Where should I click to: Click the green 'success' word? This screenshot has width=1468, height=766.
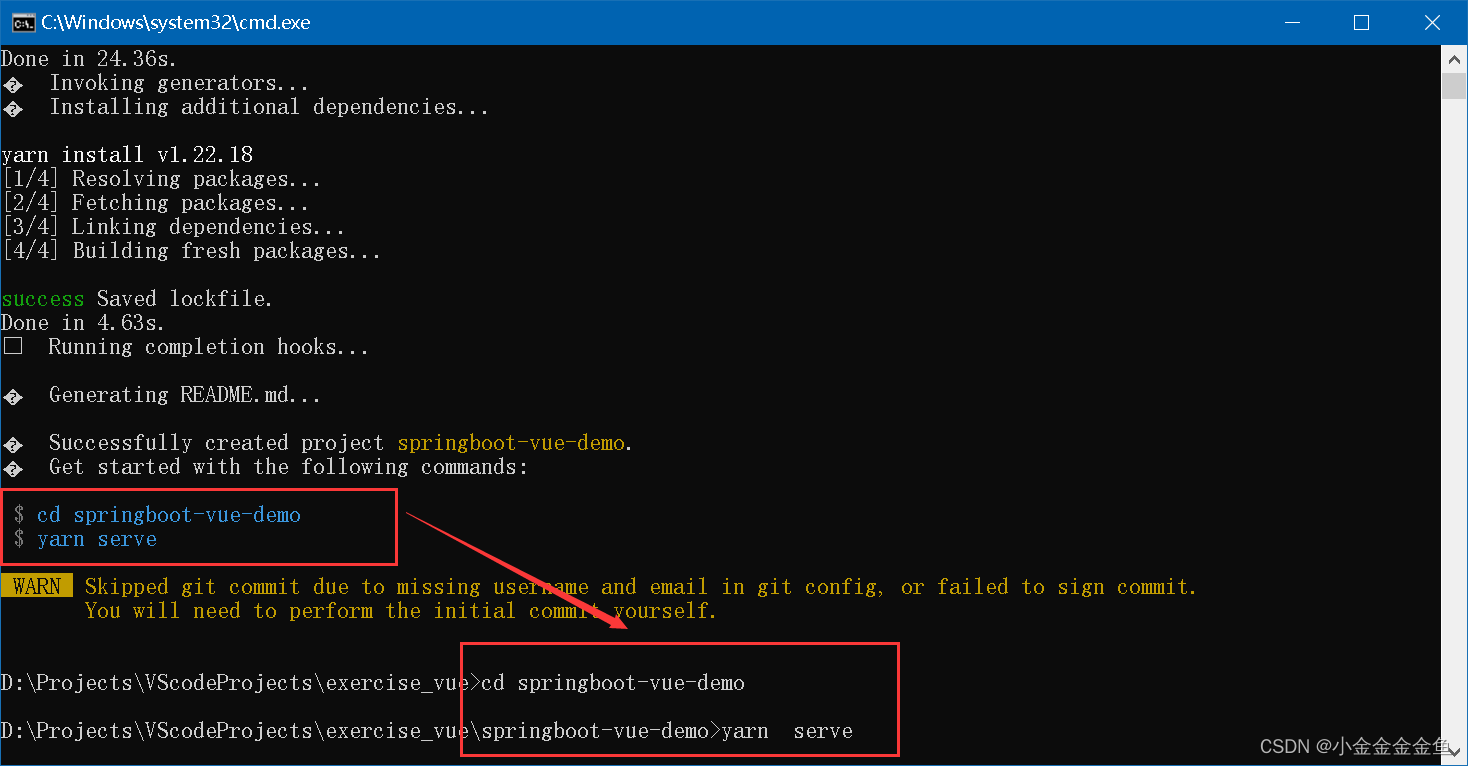43,299
